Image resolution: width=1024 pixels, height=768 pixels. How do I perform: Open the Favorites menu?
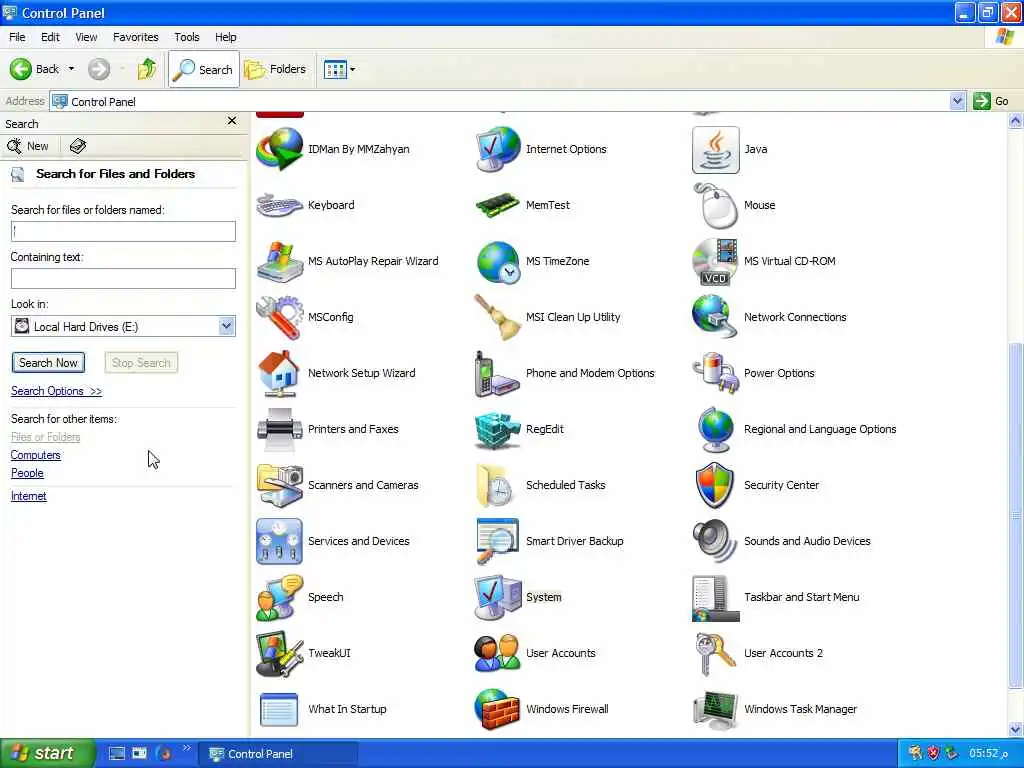136,37
